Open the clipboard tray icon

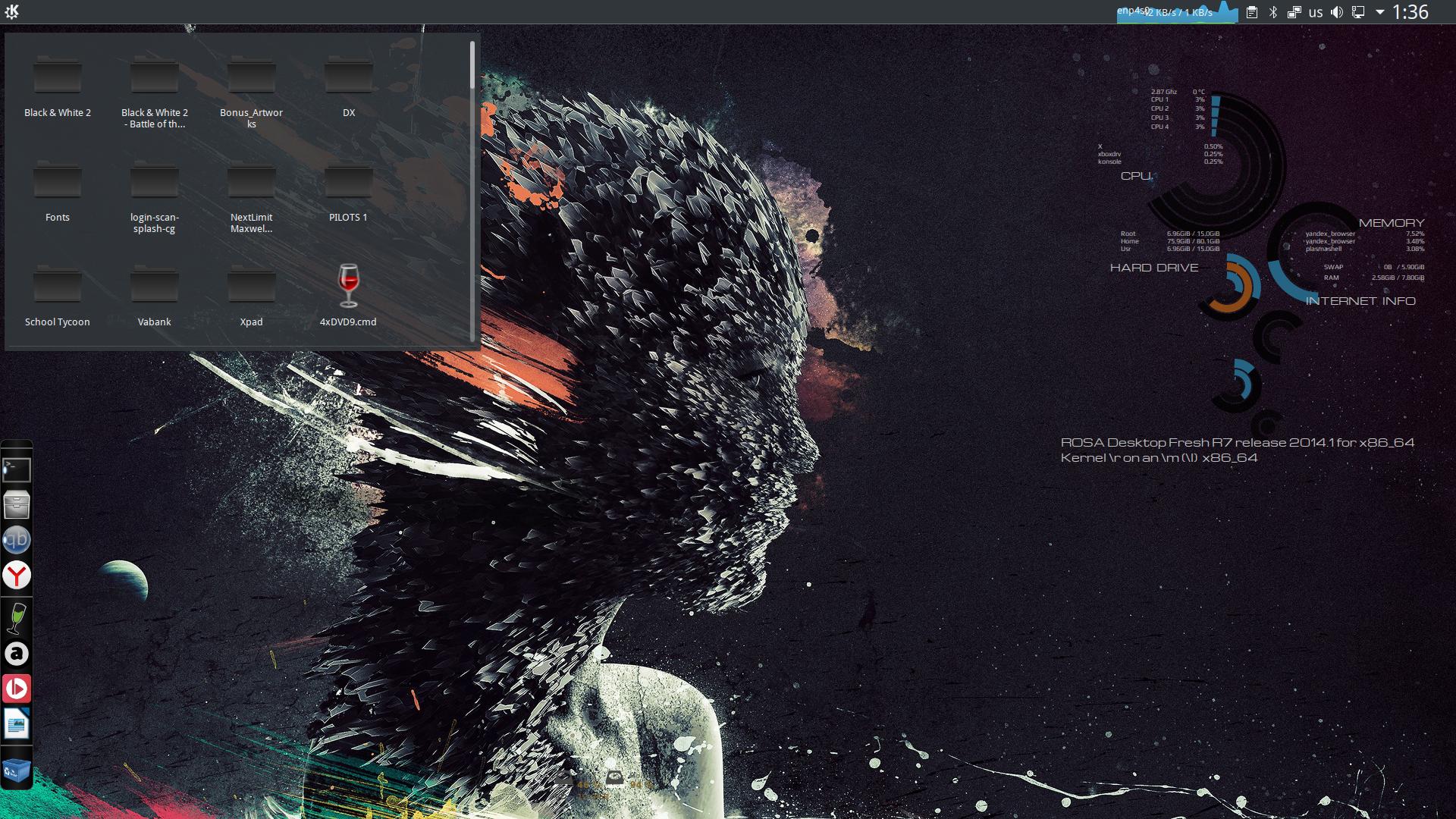tap(1252, 12)
